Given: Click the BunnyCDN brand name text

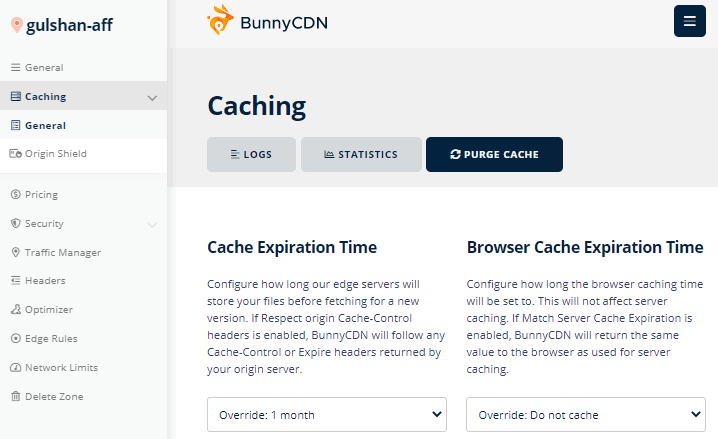Looking at the screenshot, I should [x=284, y=22].
